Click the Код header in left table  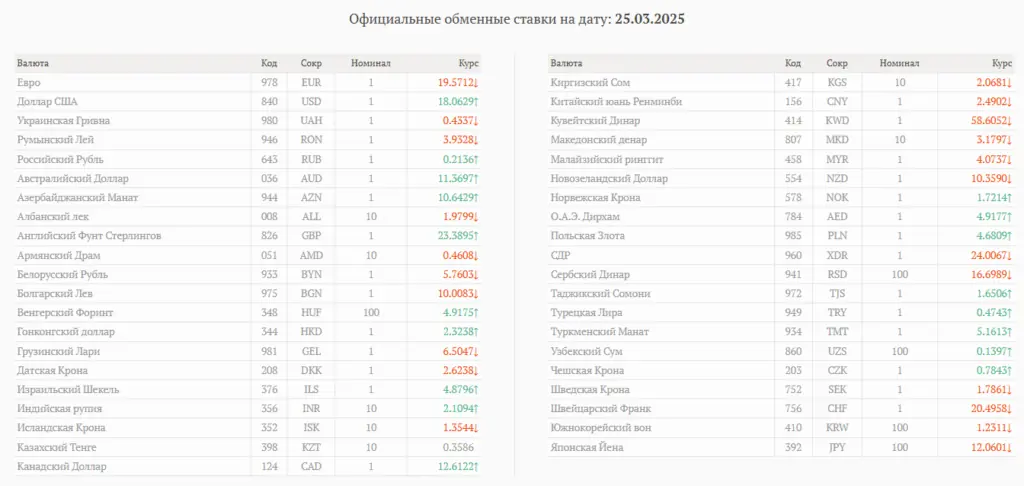pos(269,63)
